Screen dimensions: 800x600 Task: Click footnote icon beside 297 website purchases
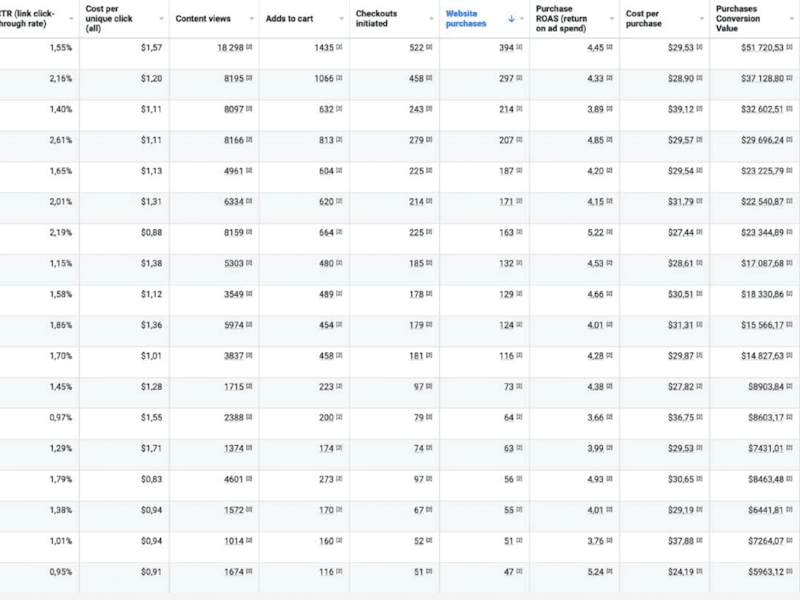pos(519,78)
